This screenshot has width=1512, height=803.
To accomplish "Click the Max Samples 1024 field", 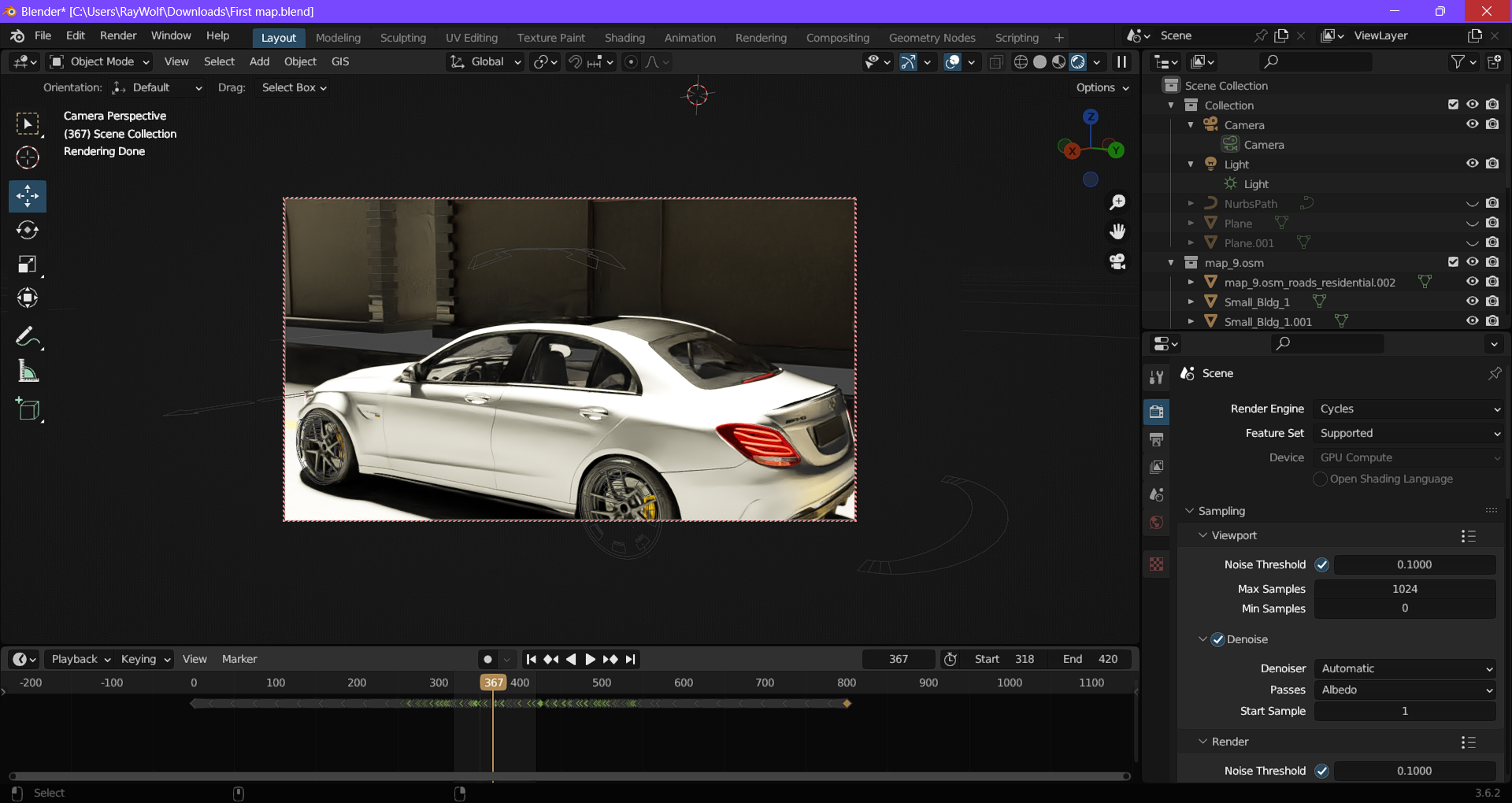I will (1405, 589).
